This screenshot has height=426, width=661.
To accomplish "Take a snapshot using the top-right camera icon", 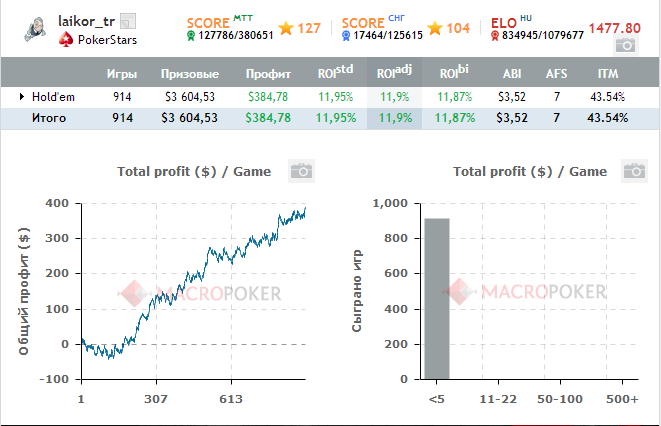I will [625, 45].
